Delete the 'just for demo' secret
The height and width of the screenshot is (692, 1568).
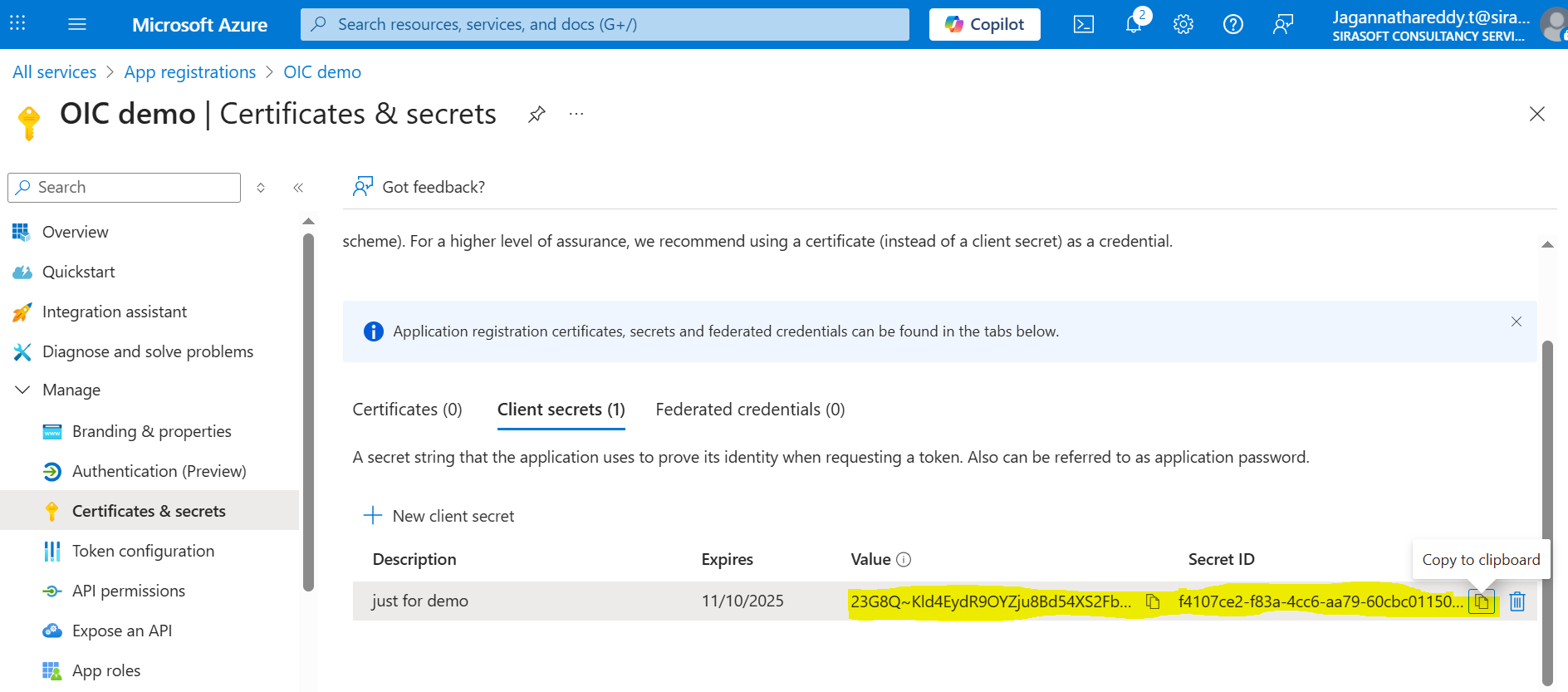(x=1517, y=601)
